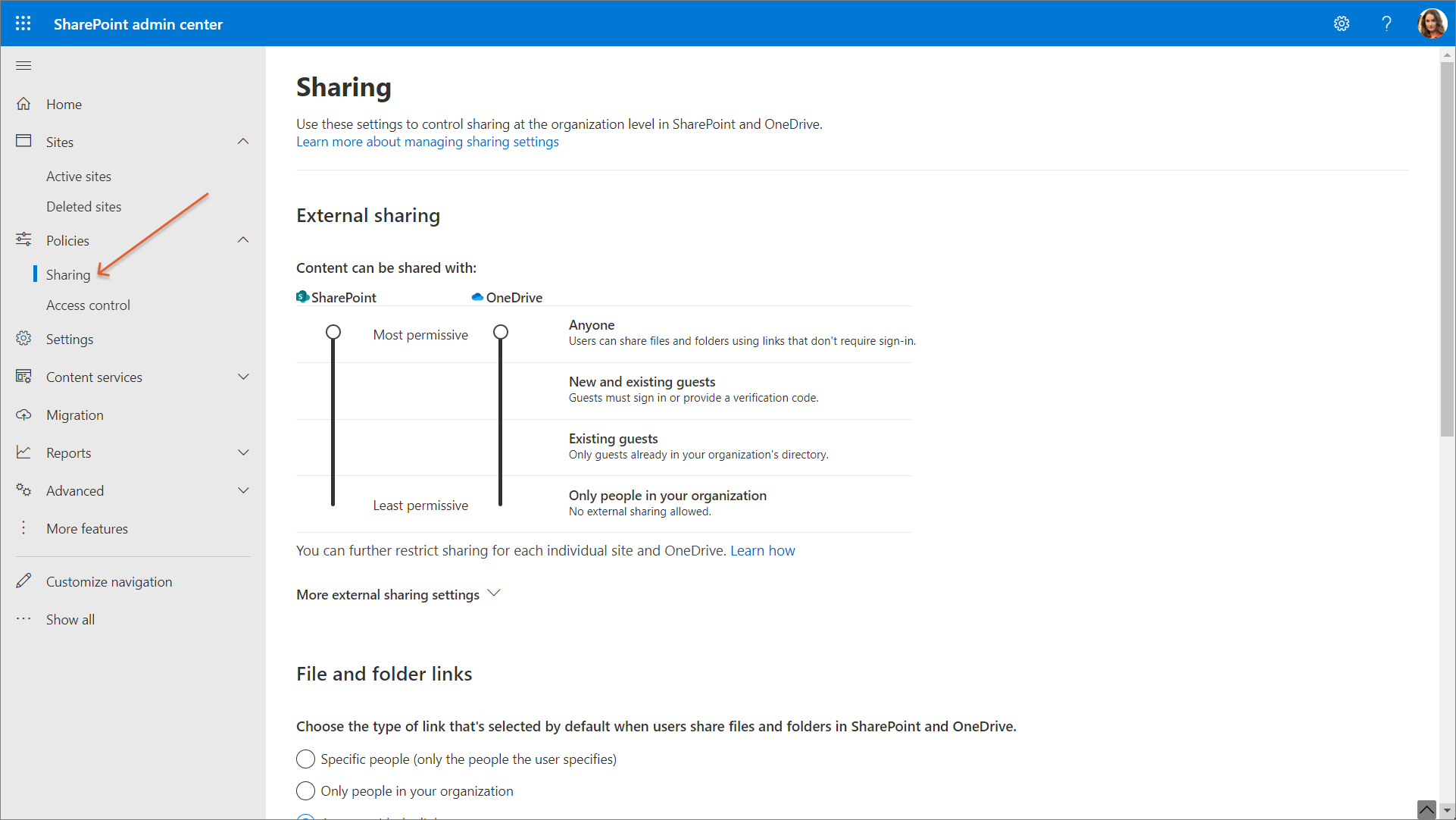Open Learn more about managing sharing link

pos(427,142)
